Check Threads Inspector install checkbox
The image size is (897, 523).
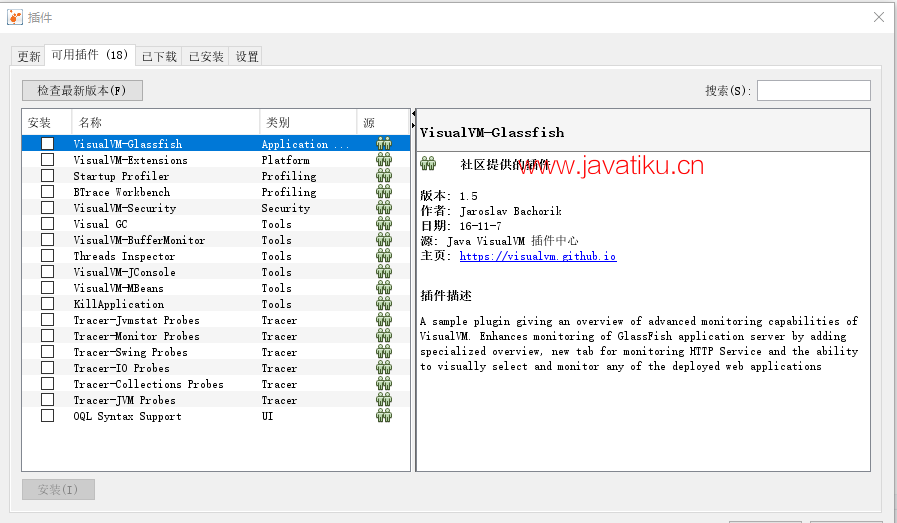pos(47,256)
